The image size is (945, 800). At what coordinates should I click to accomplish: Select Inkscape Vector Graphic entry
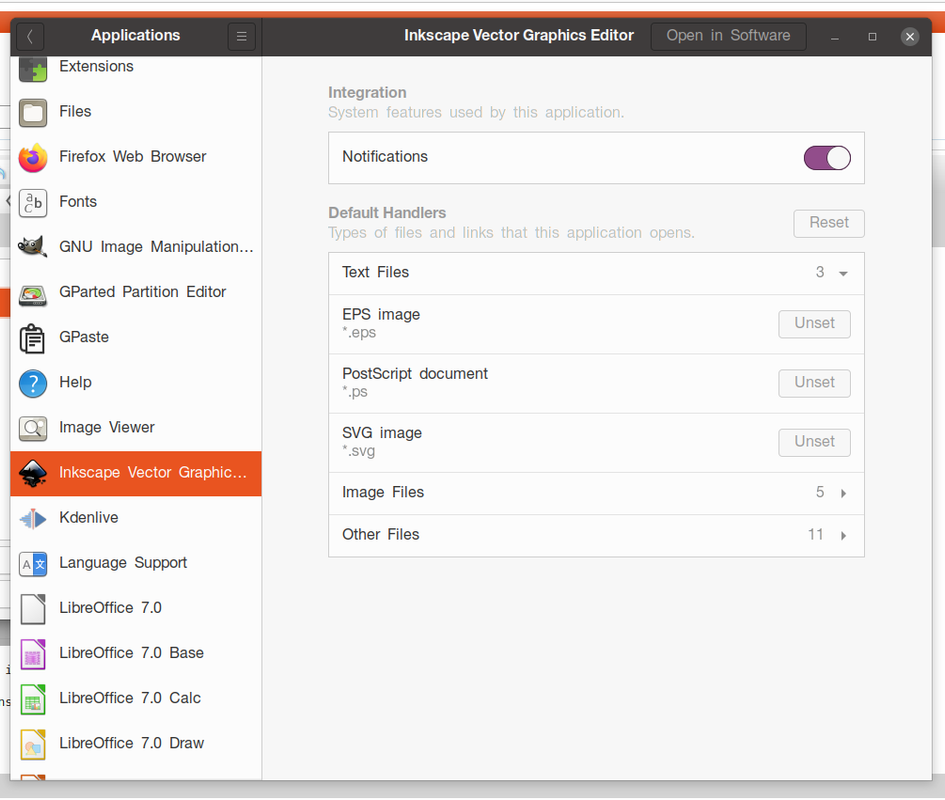pyautogui.click(x=136, y=474)
